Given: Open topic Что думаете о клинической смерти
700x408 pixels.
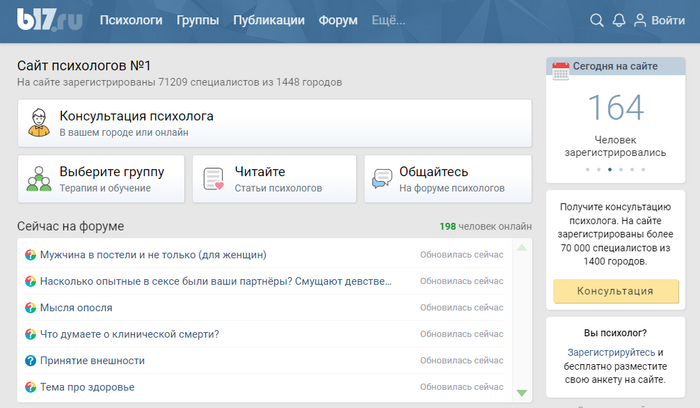Looking at the screenshot, I should (129, 334).
